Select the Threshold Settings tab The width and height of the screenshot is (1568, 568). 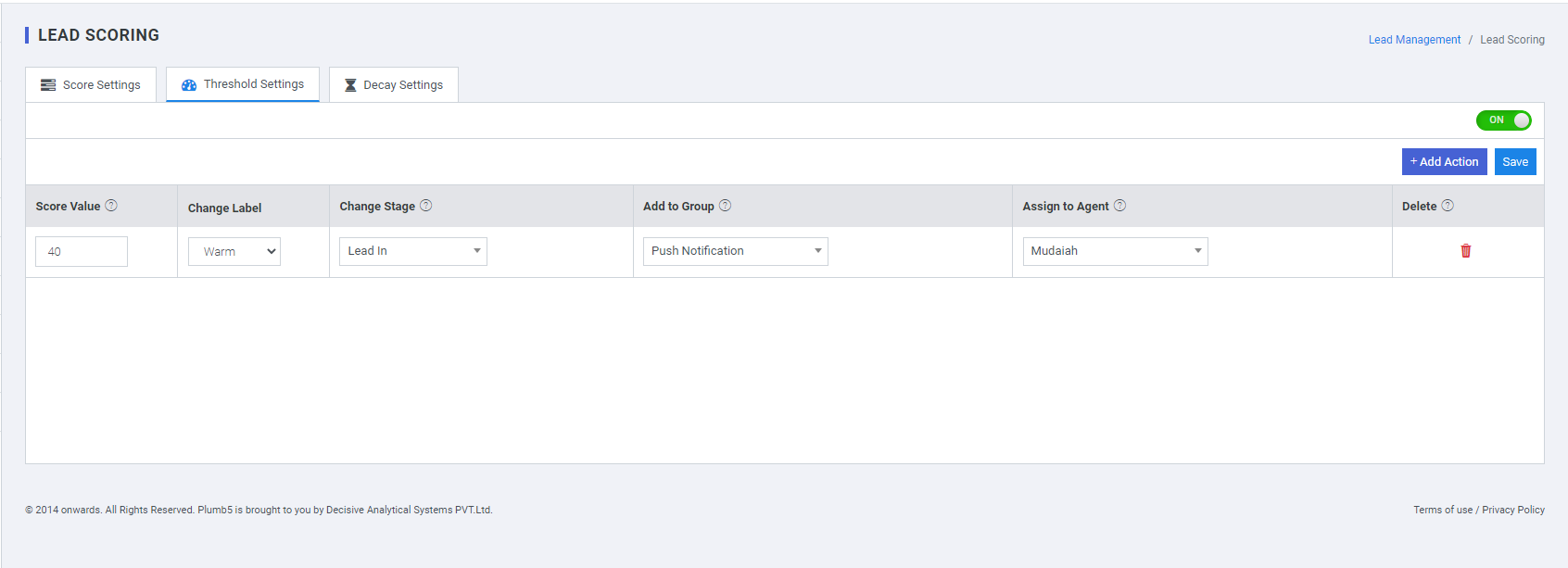(x=243, y=84)
